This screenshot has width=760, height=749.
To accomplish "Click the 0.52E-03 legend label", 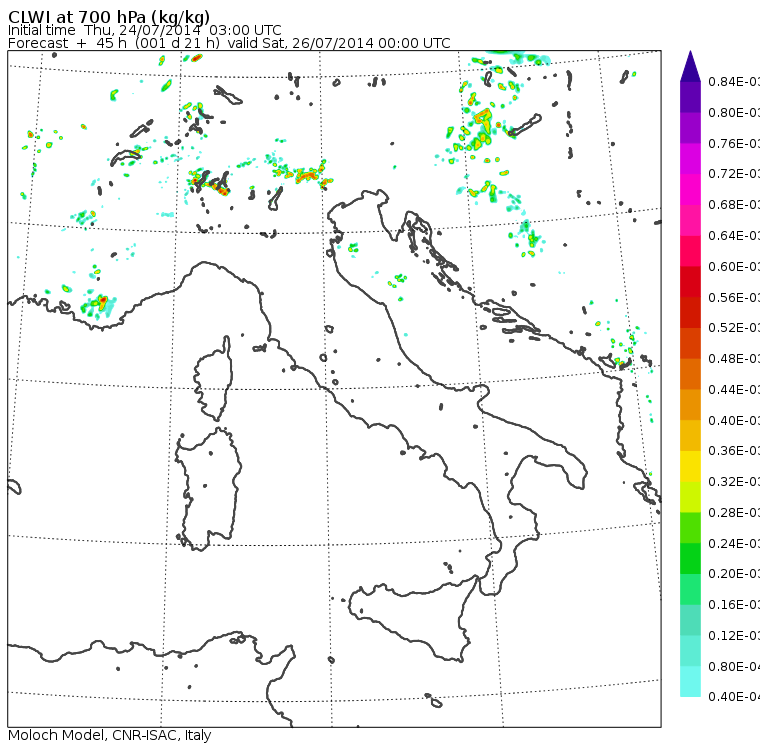I will [734, 328].
